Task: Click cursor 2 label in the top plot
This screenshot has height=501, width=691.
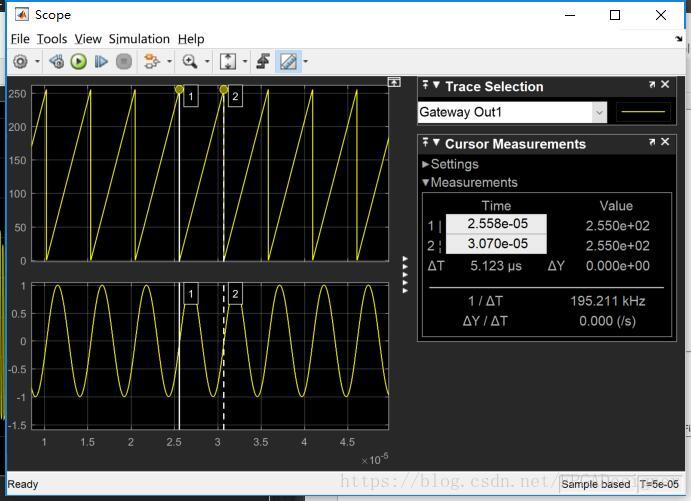Action: click(x=235, y=96)
